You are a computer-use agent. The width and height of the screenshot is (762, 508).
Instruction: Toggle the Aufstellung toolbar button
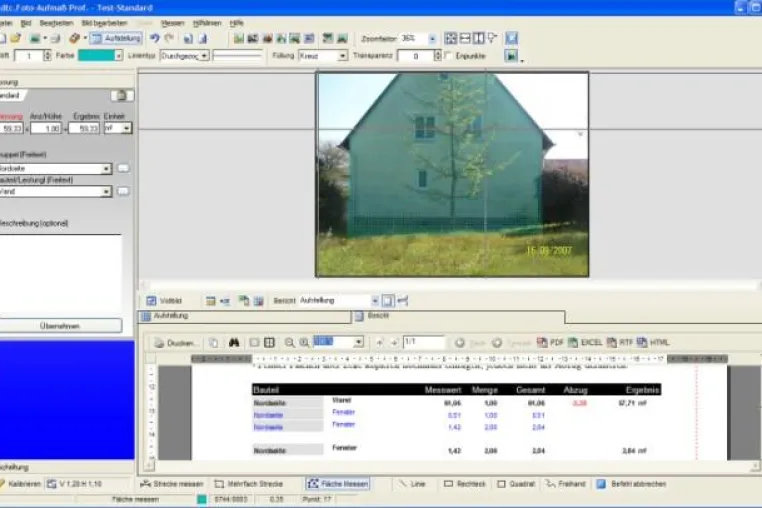pyautogui.click(x=116, y=38)
